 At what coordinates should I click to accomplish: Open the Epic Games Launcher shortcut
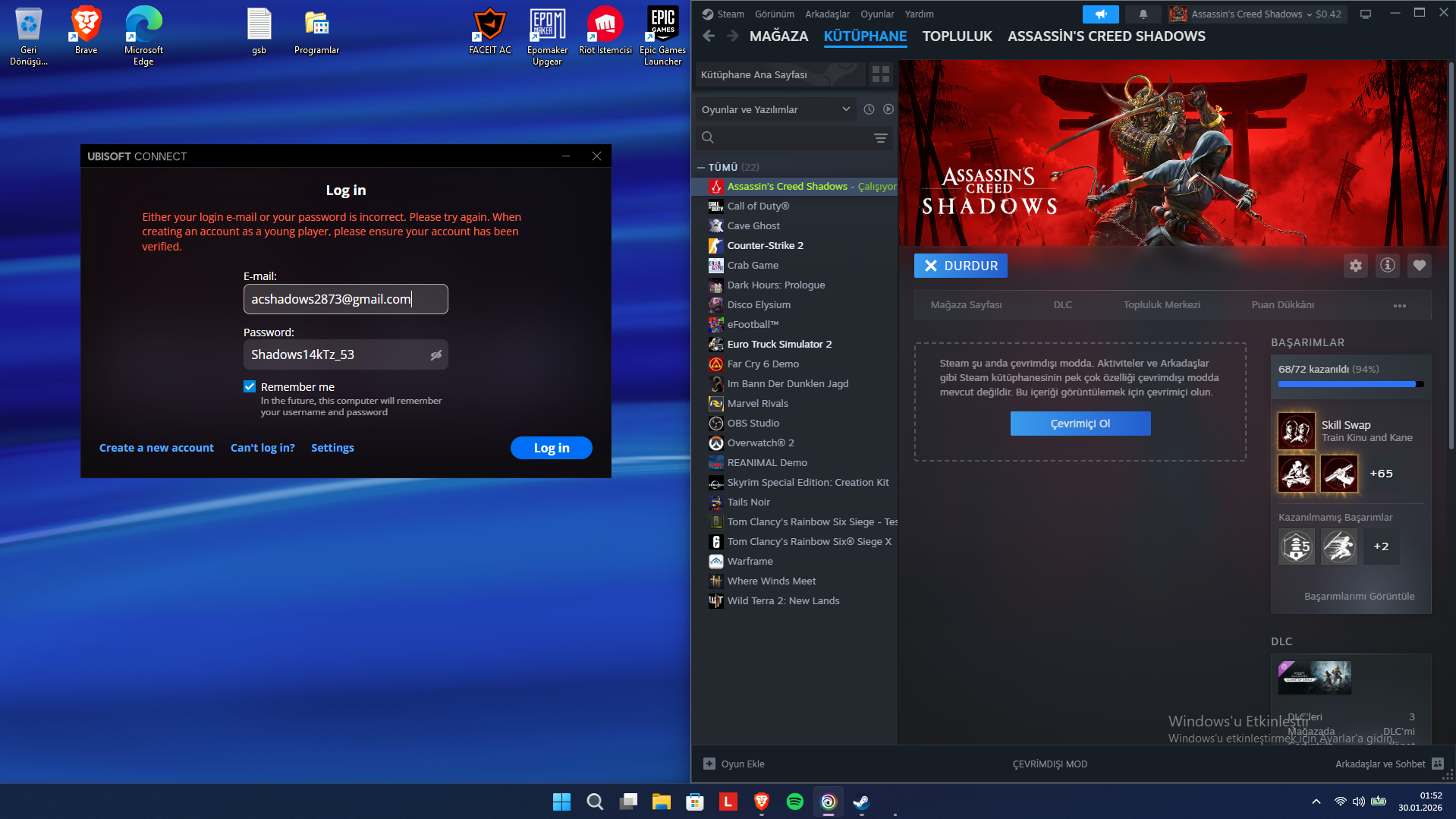[662, 36]
